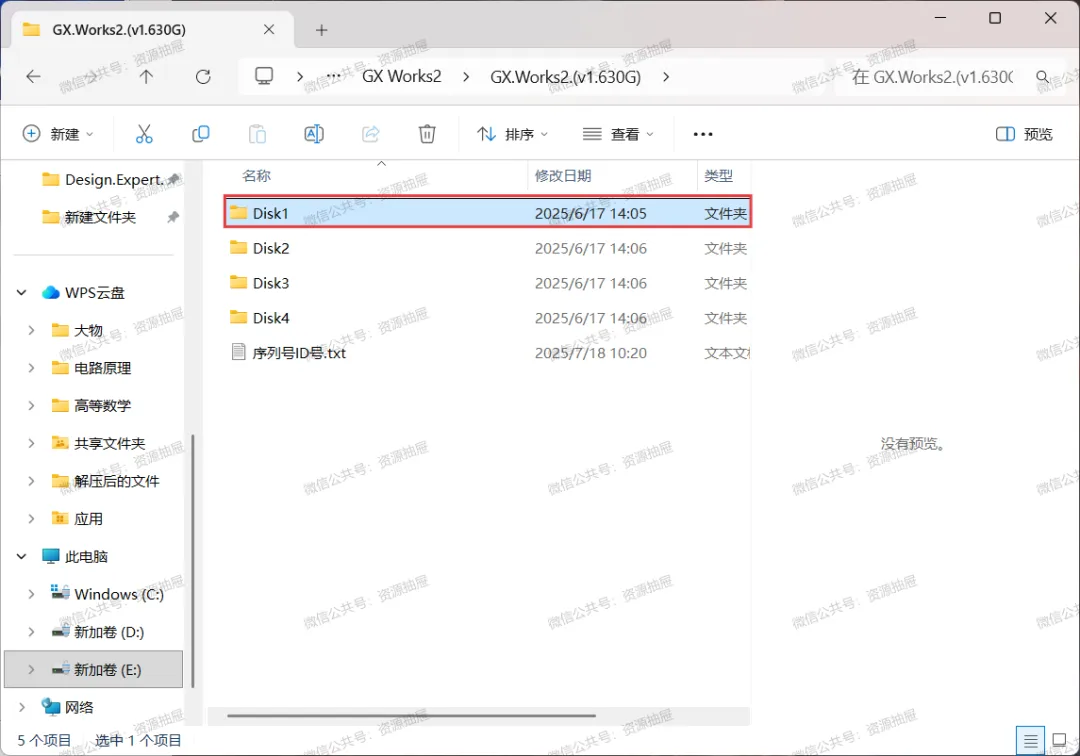Image resolution: width=1080 pixels, height=756 pixels.
Task: Open the 新建 dropdown menu
Action: click(x=58, y=134)
